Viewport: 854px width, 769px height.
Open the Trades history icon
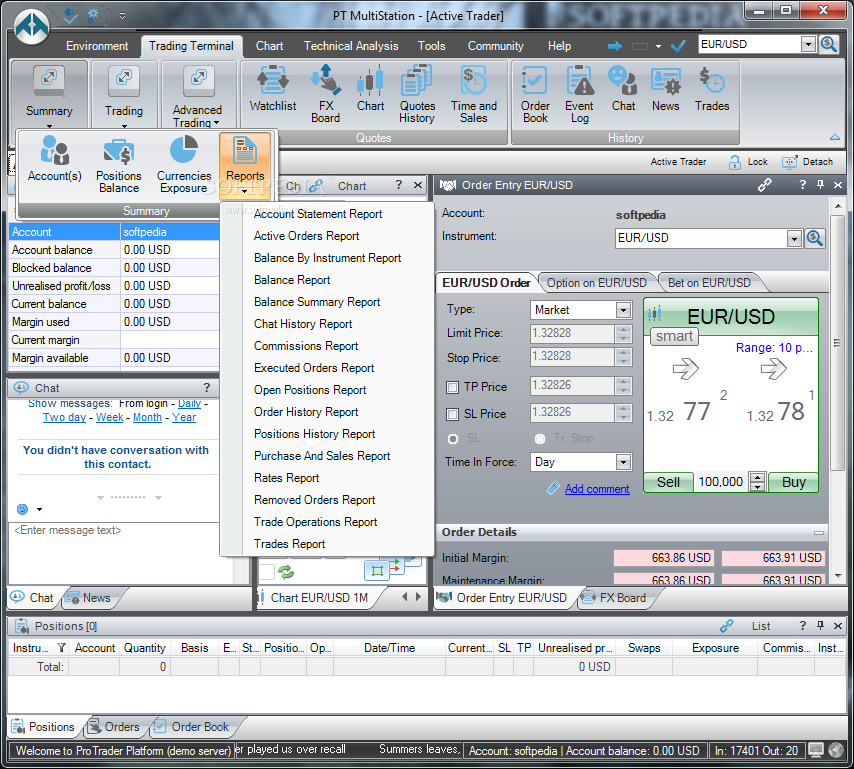tap(712, 88)
